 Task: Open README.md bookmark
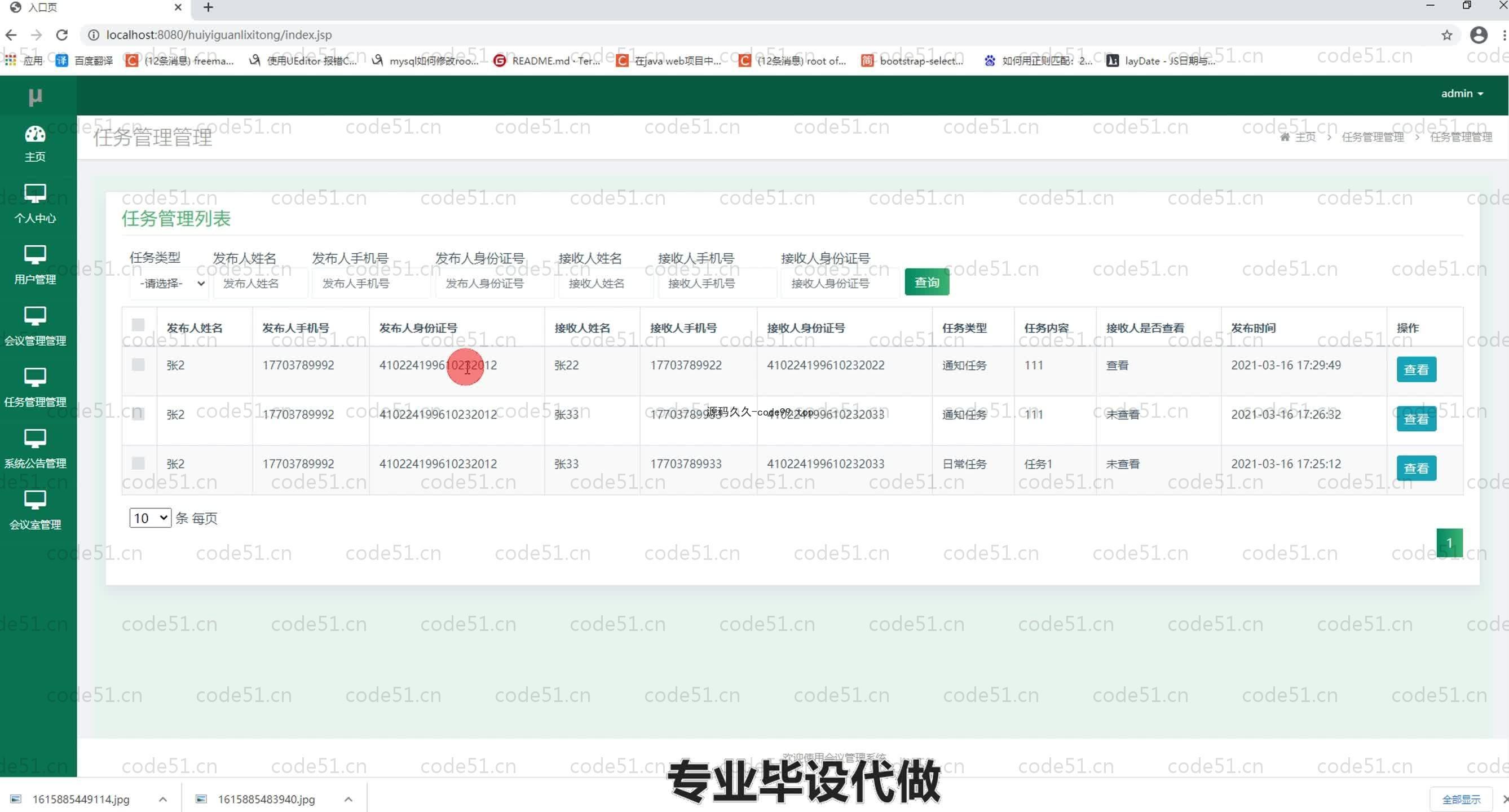point(547,60)
